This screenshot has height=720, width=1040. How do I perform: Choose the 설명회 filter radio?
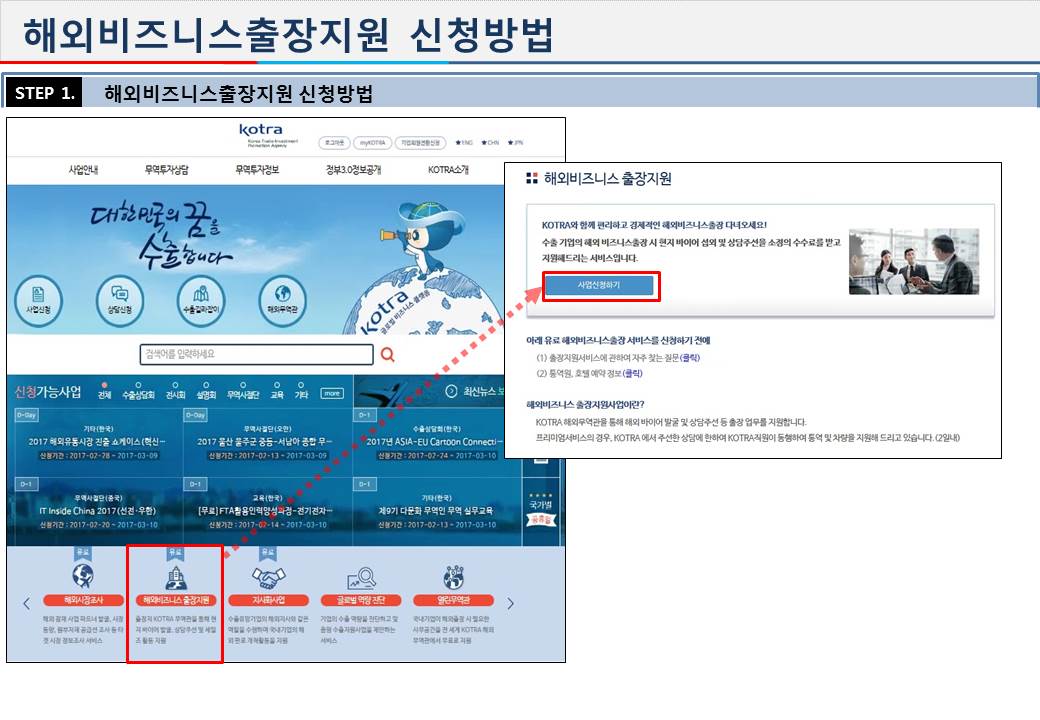[206, 385]
